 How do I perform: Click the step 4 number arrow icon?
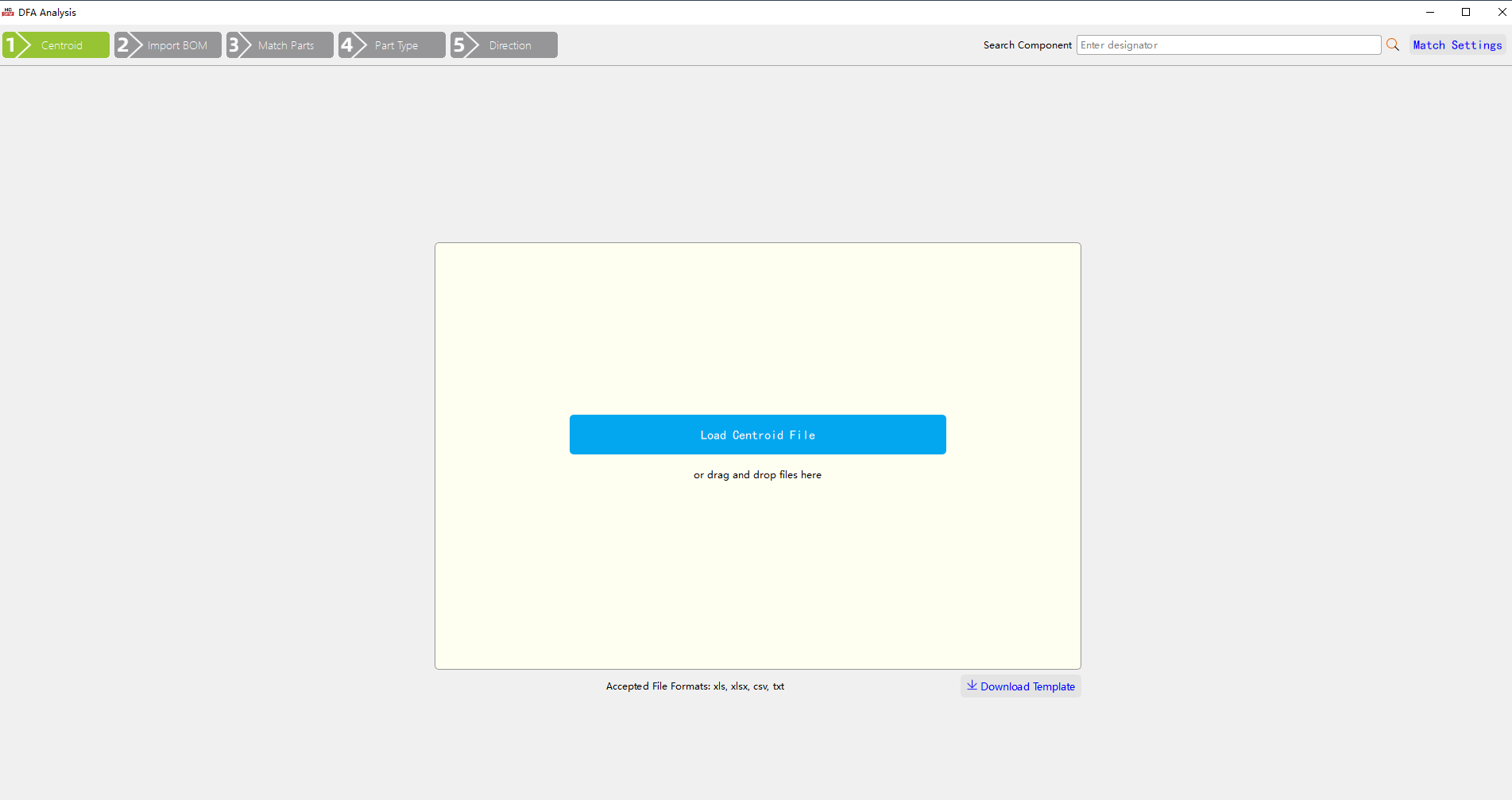[x=352, y=45]
